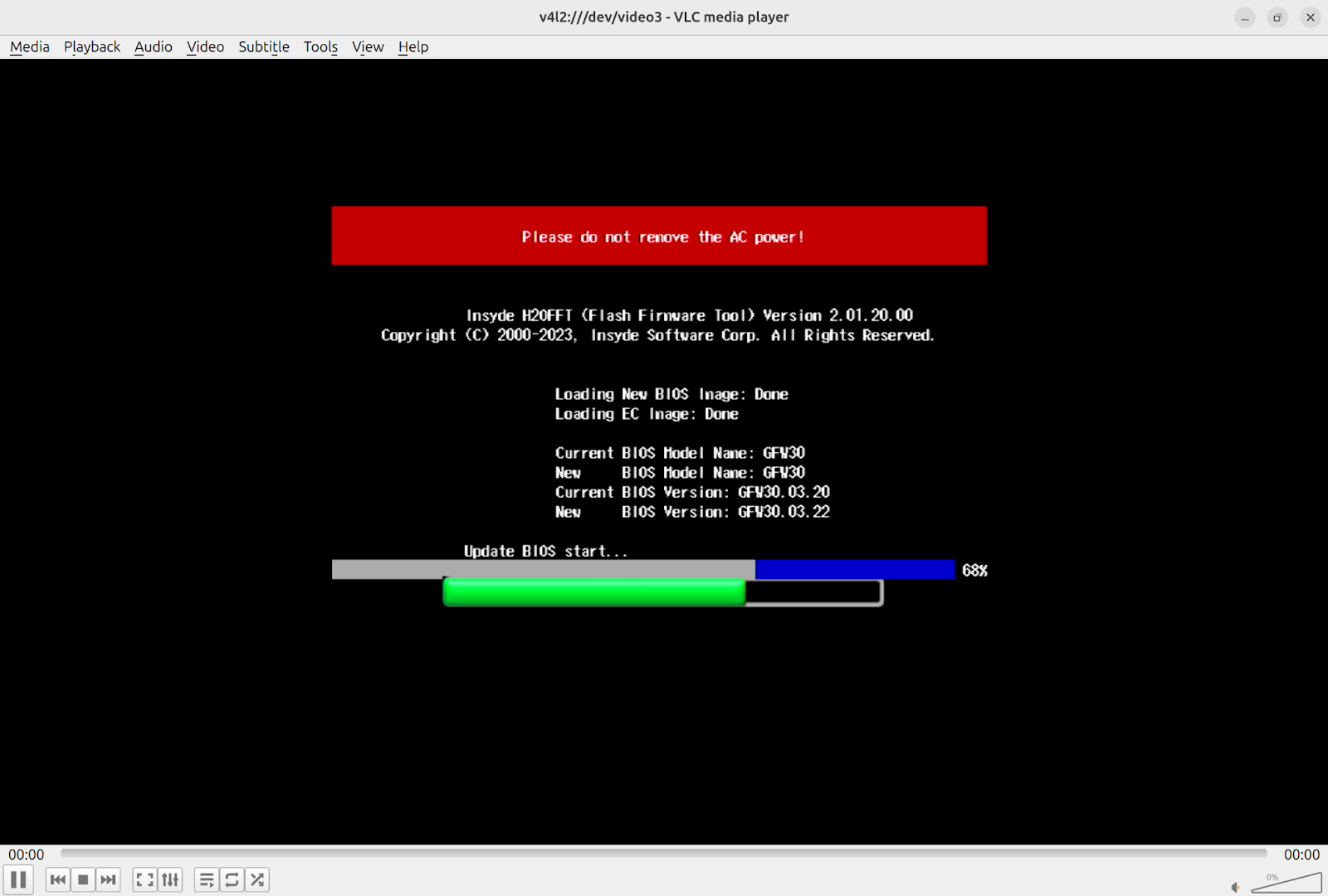Click 'Current BIOS Model Name: GFW30' line
This screenshot has height=896, width=1328.
[680, 453]
